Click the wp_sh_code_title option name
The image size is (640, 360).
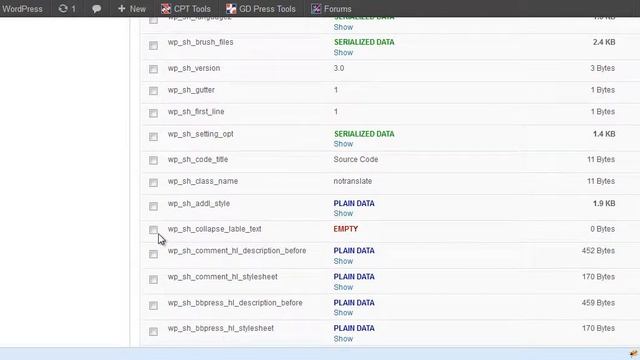point(198,159)
